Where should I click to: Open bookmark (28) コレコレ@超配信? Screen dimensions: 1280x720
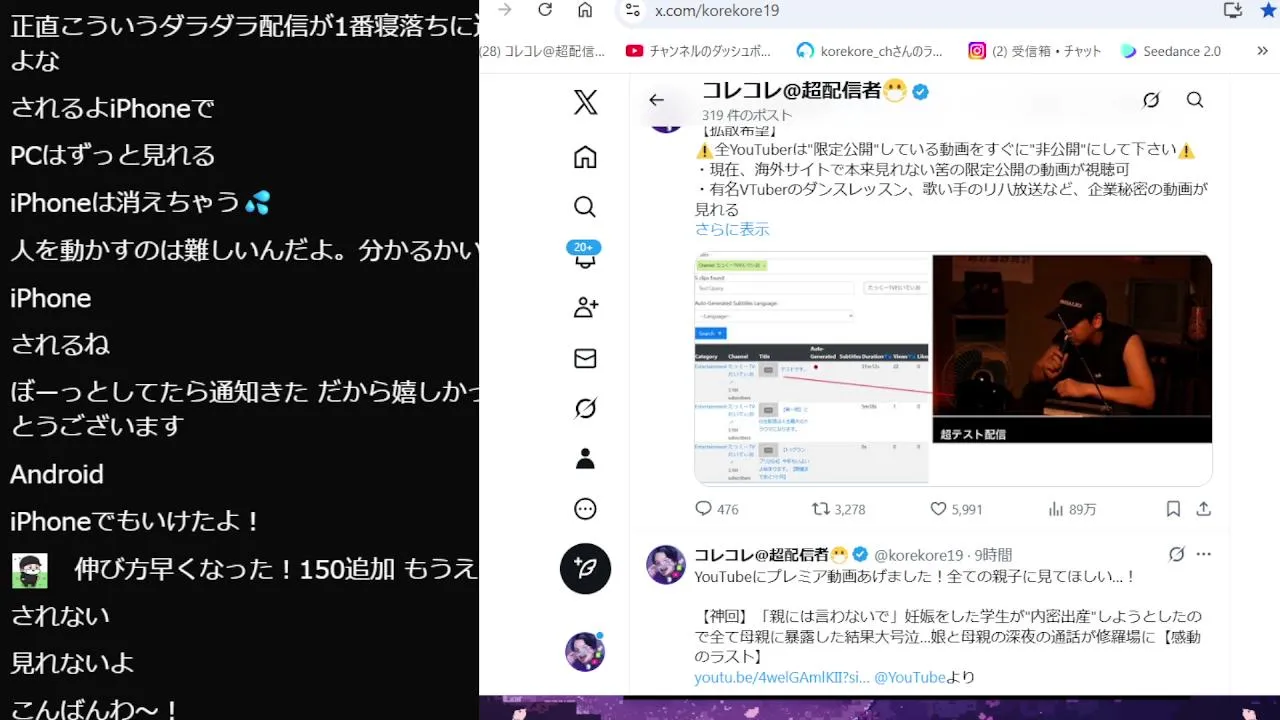[x=542, y=51]
